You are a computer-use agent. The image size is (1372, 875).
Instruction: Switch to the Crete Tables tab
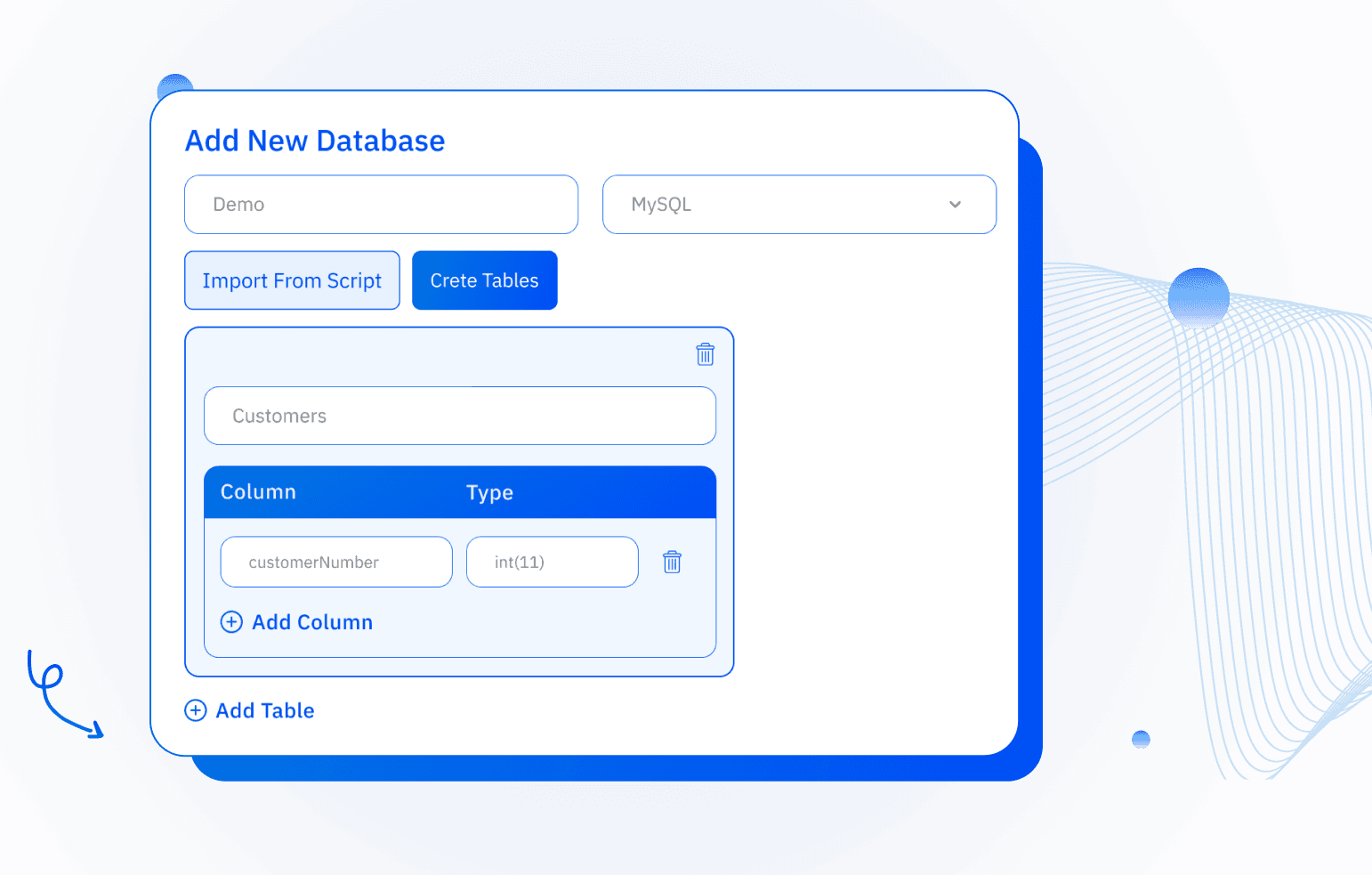click(484, 280)
